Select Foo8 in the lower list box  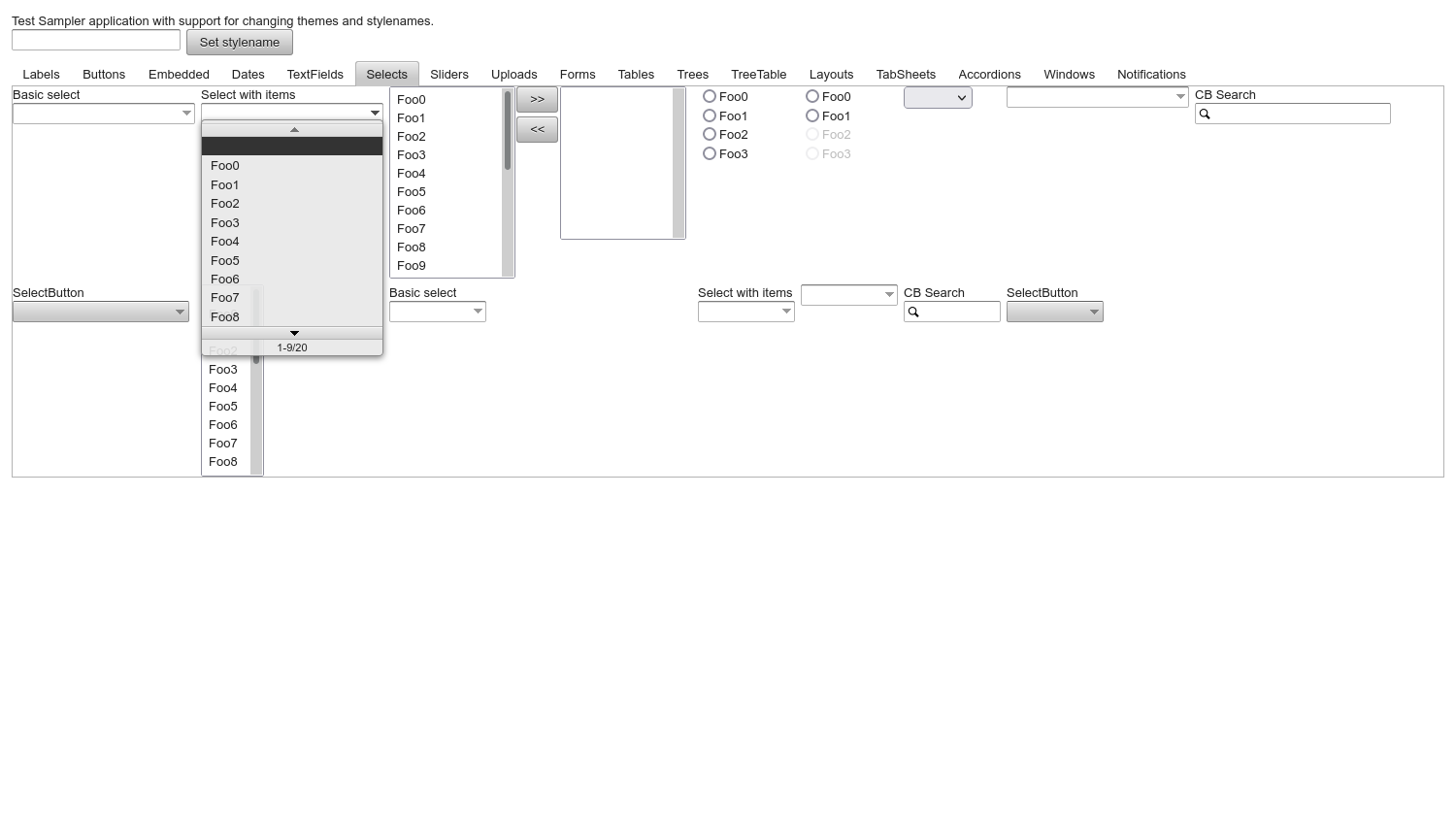click(x=227, y=461)
